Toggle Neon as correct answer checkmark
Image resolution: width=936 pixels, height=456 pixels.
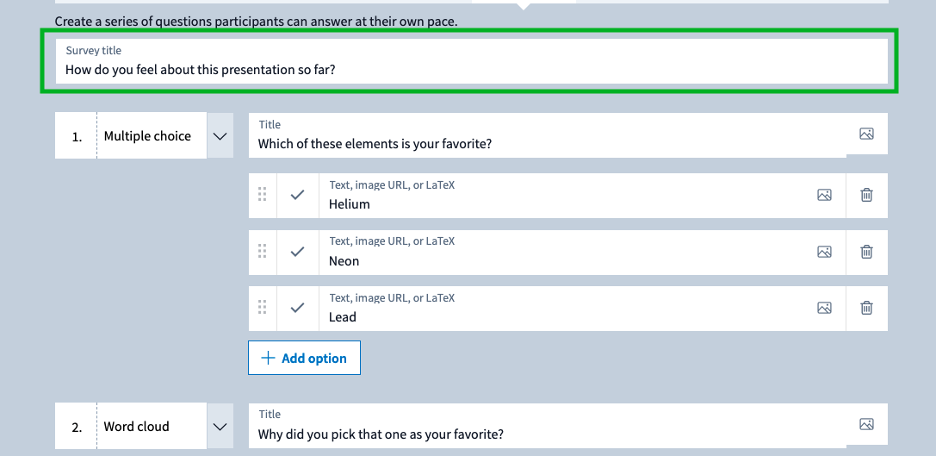coord(297,252)
